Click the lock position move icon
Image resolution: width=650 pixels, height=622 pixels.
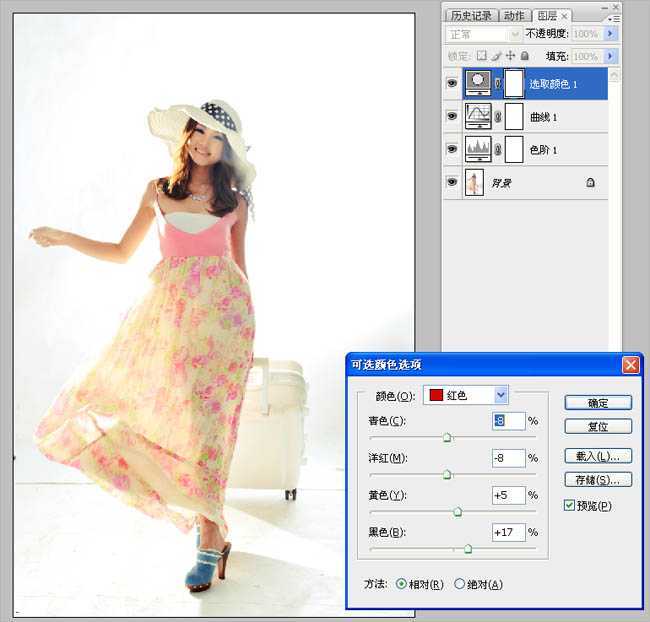[x=510, y=56]
